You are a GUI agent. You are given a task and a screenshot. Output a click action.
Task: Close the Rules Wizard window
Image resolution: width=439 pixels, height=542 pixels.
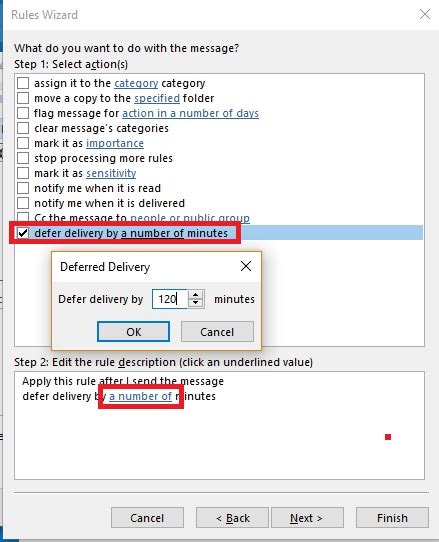click(424, 15)
